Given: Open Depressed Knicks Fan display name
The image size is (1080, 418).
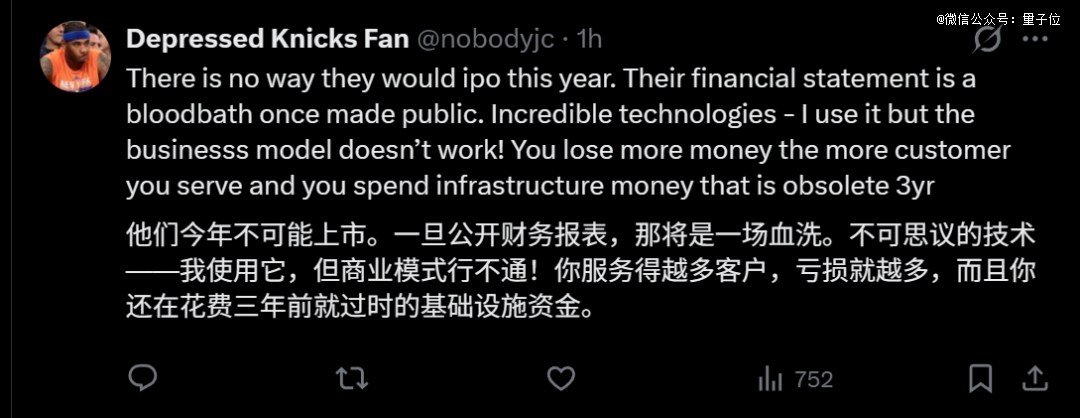Looking at the screenshot, I should tap(267, 39).
